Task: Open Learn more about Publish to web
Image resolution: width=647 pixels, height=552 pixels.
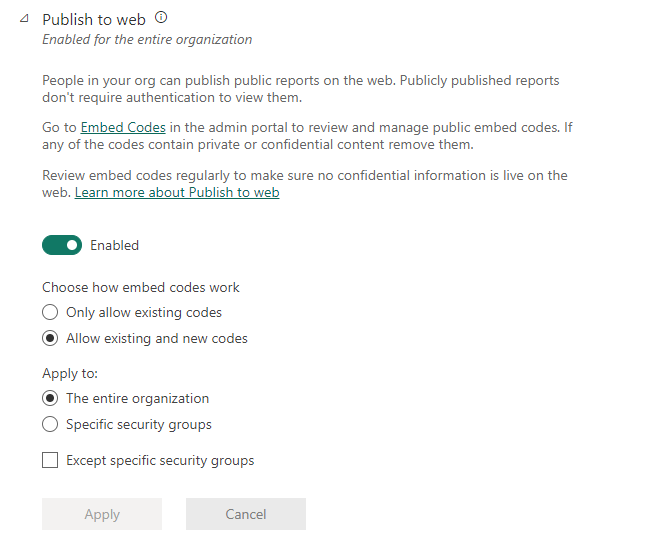Action: (x=177, y=192)
